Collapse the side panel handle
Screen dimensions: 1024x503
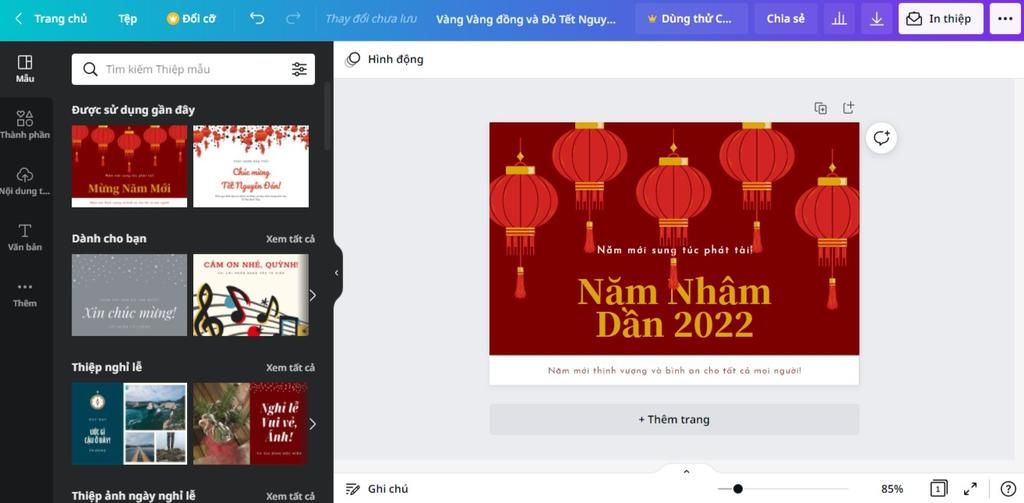pyautogui.click(x=337, y=273)
